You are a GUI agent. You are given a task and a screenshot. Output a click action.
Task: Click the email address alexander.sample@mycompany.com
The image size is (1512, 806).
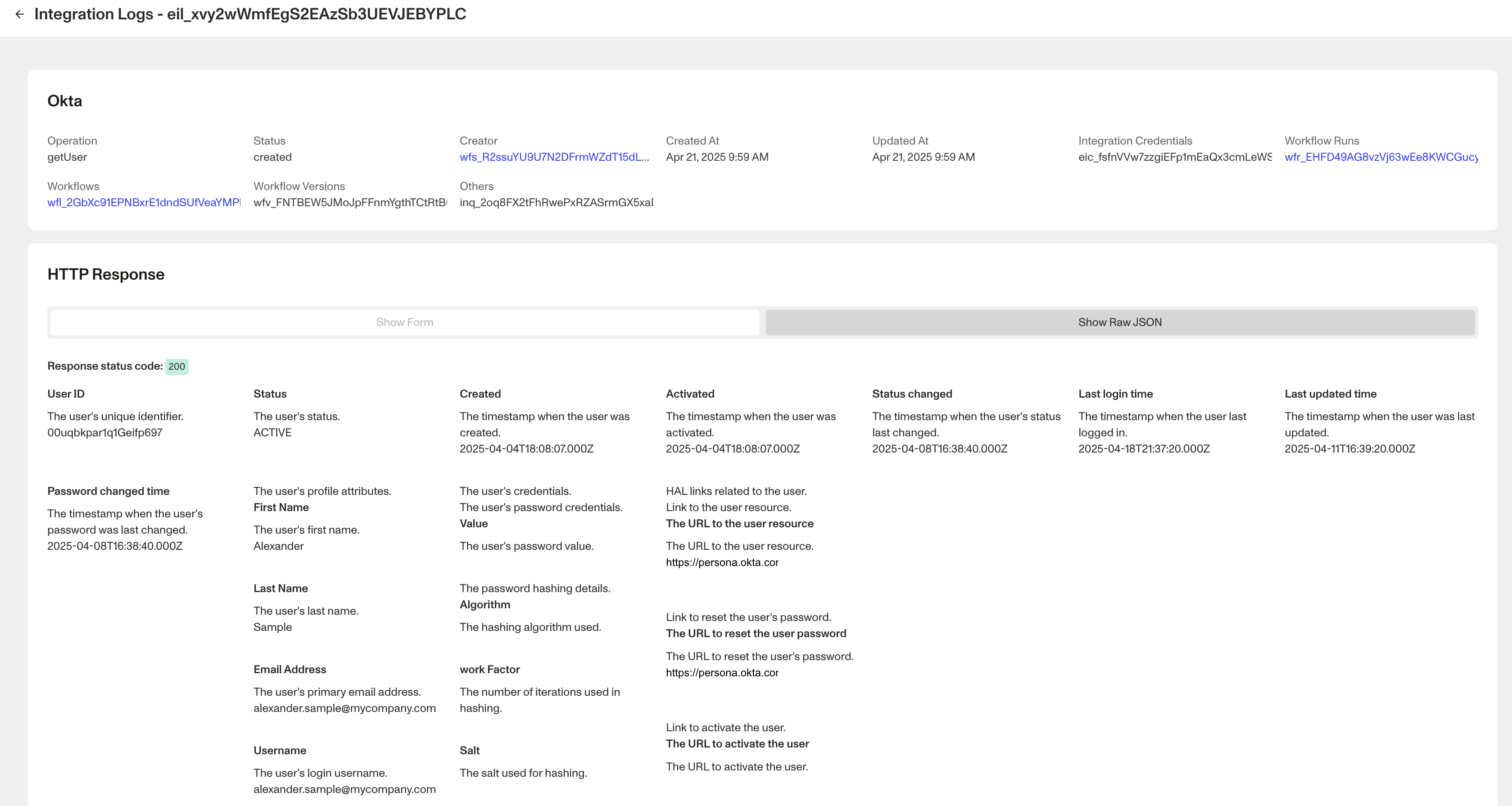(x=344, y=708)
